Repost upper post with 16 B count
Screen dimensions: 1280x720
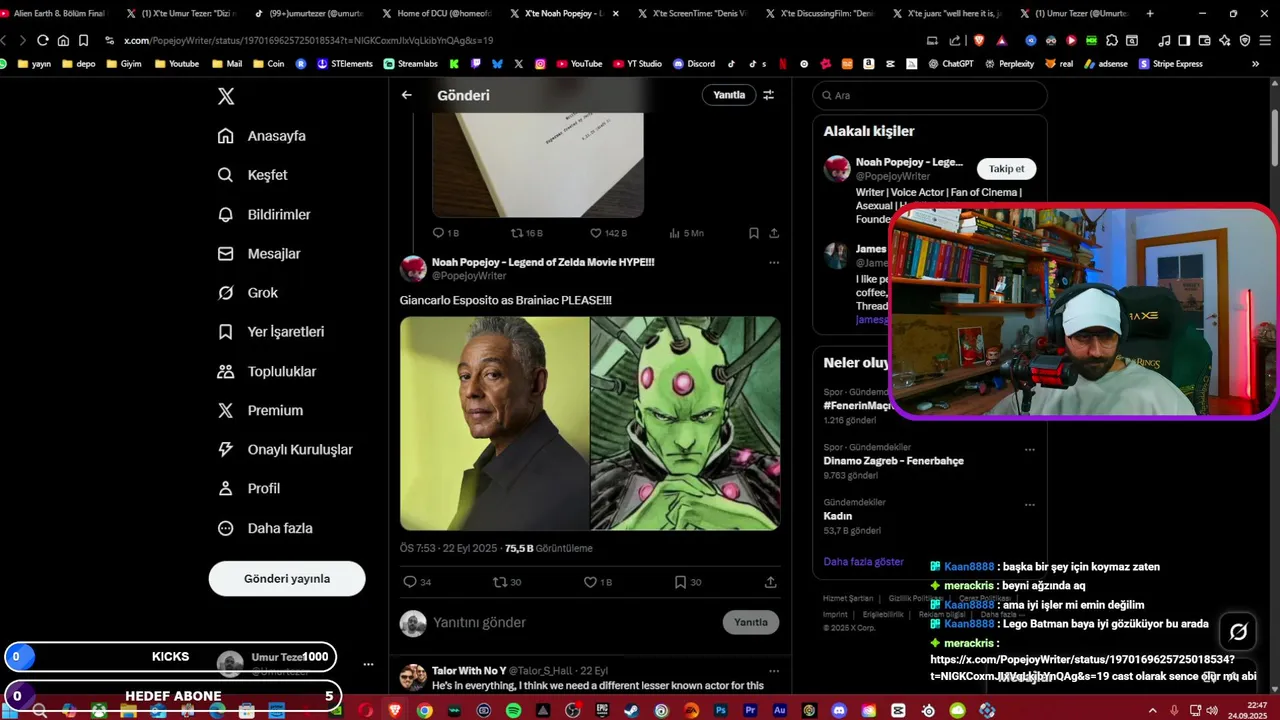(x=526, y=233)
